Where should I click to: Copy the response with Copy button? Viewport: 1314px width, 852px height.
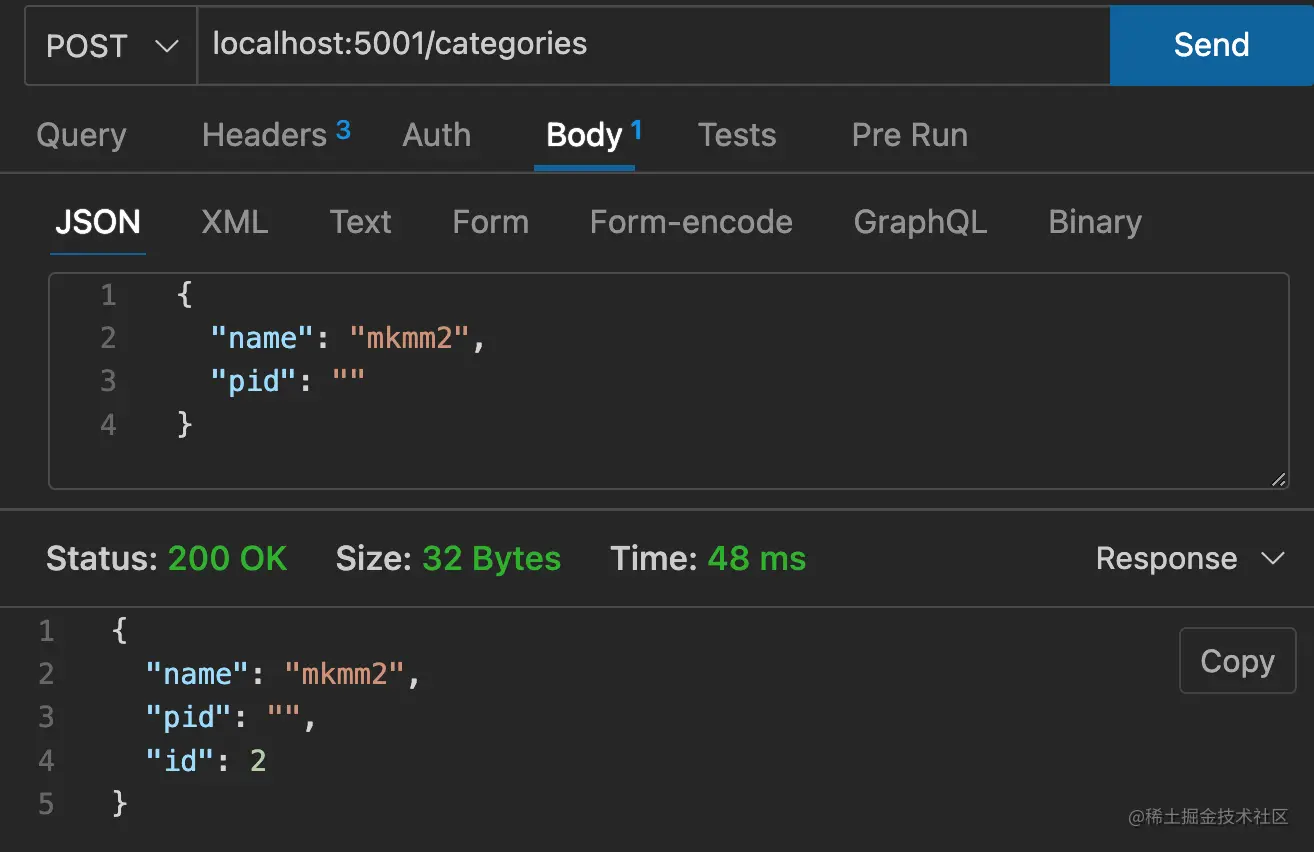coord(1237,661)
